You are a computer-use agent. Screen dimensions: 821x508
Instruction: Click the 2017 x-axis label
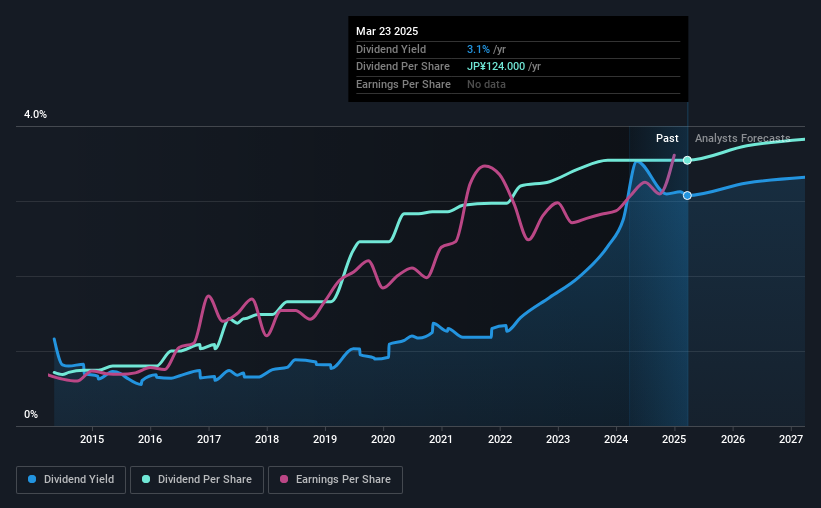coord(208,439)
